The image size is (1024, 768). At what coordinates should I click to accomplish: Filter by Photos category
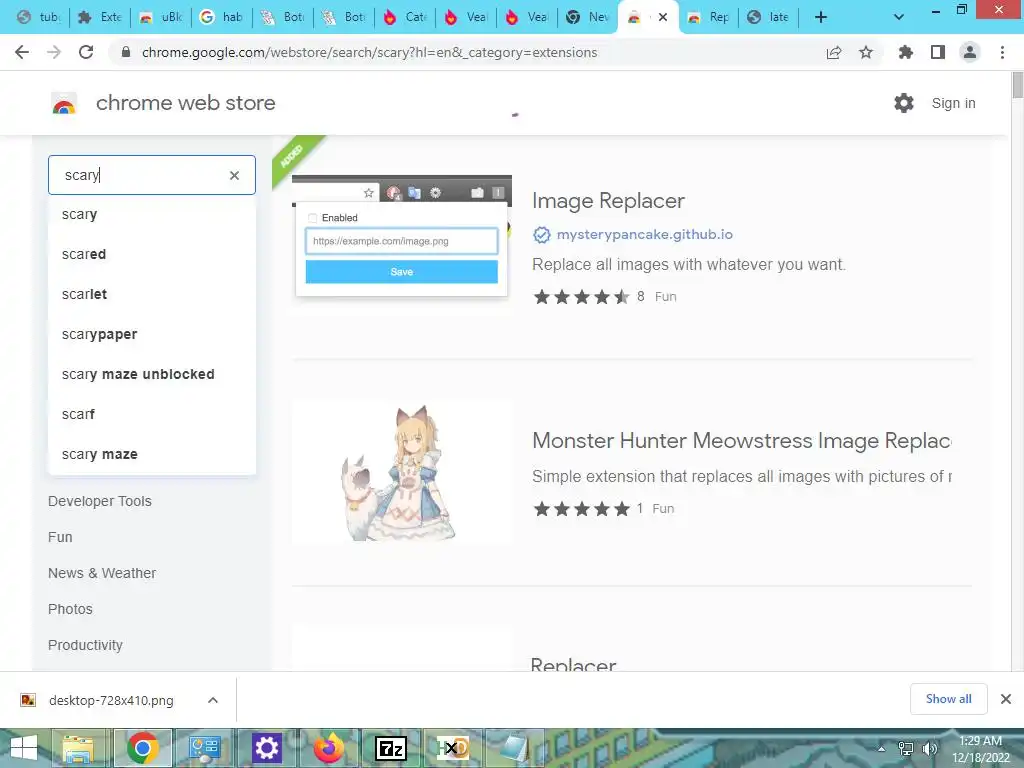click(70, 609)
